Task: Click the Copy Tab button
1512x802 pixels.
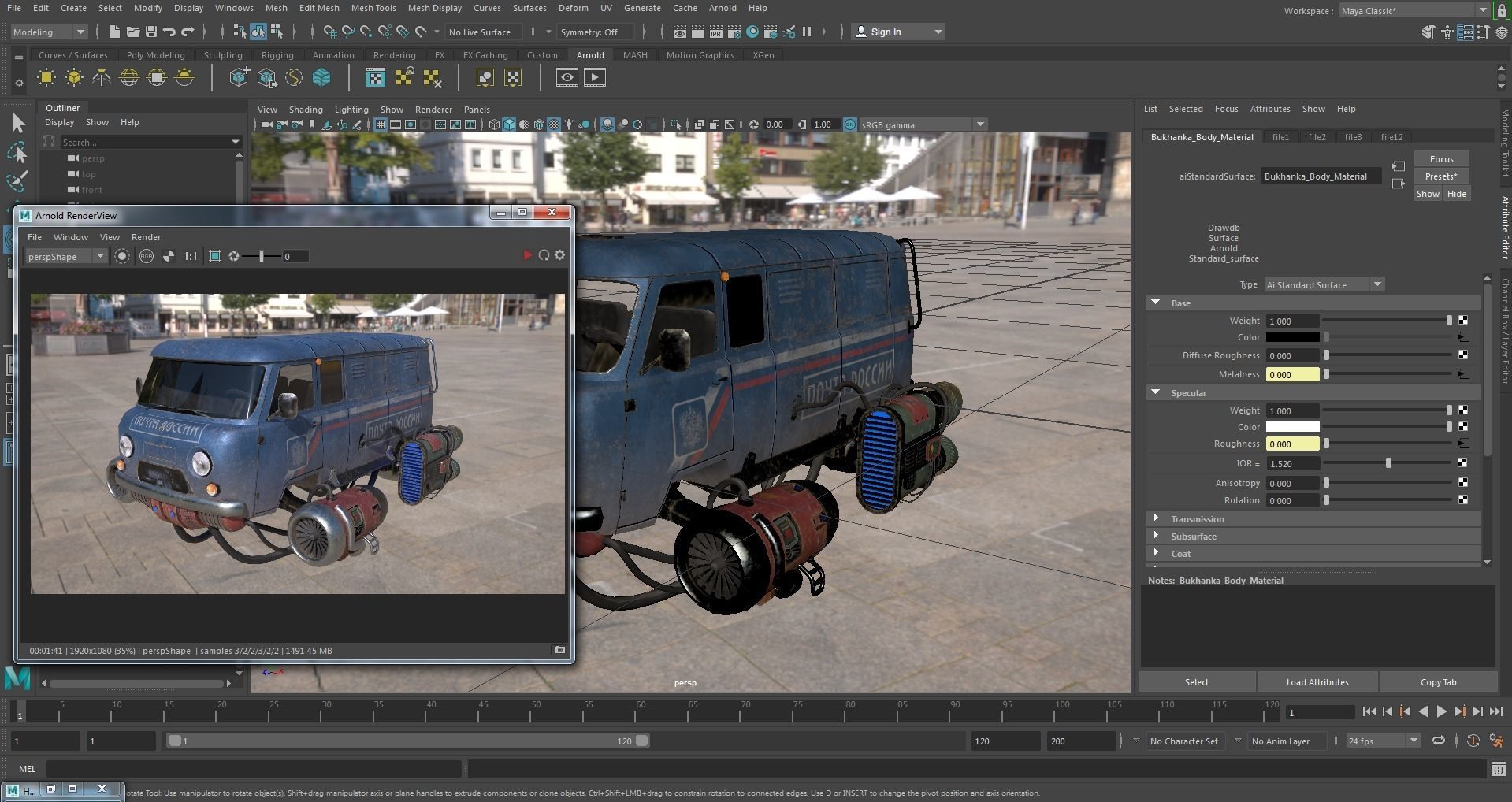Action: tap(1438, 682)
